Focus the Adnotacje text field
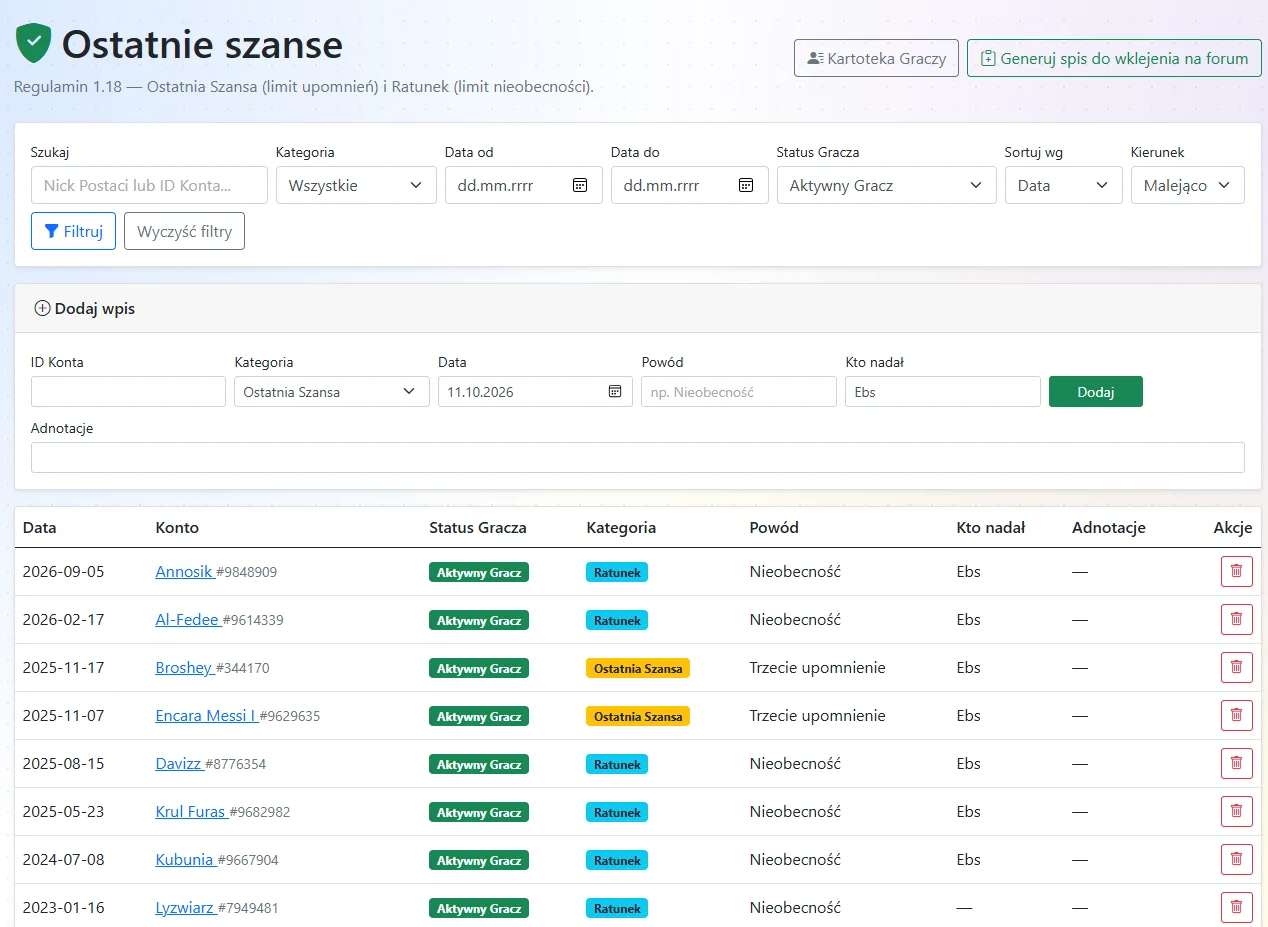 coord(638,457)
